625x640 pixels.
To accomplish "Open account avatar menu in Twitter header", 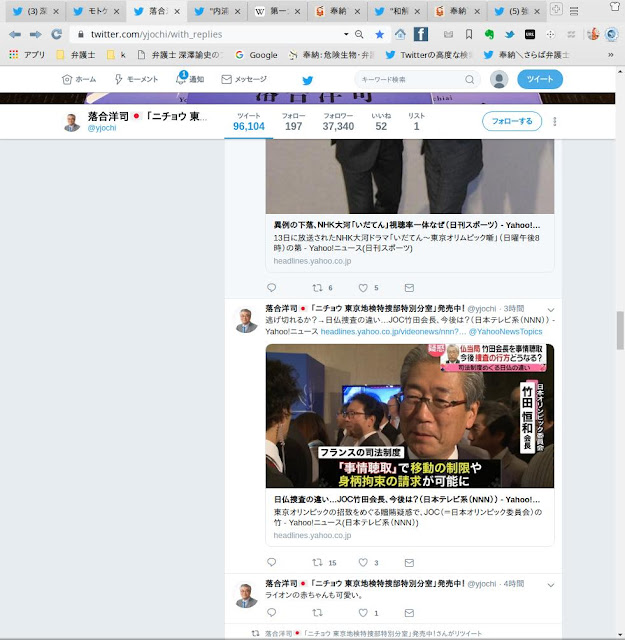I will [499, 80].
